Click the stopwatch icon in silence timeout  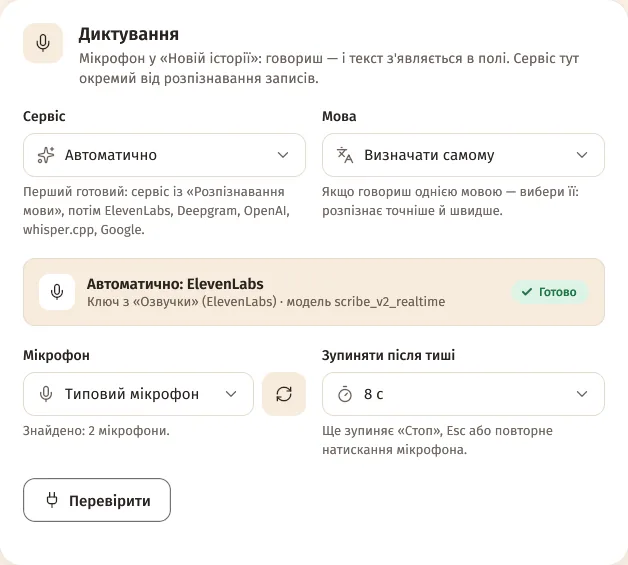pyautogui.click(x=345, y=394)
